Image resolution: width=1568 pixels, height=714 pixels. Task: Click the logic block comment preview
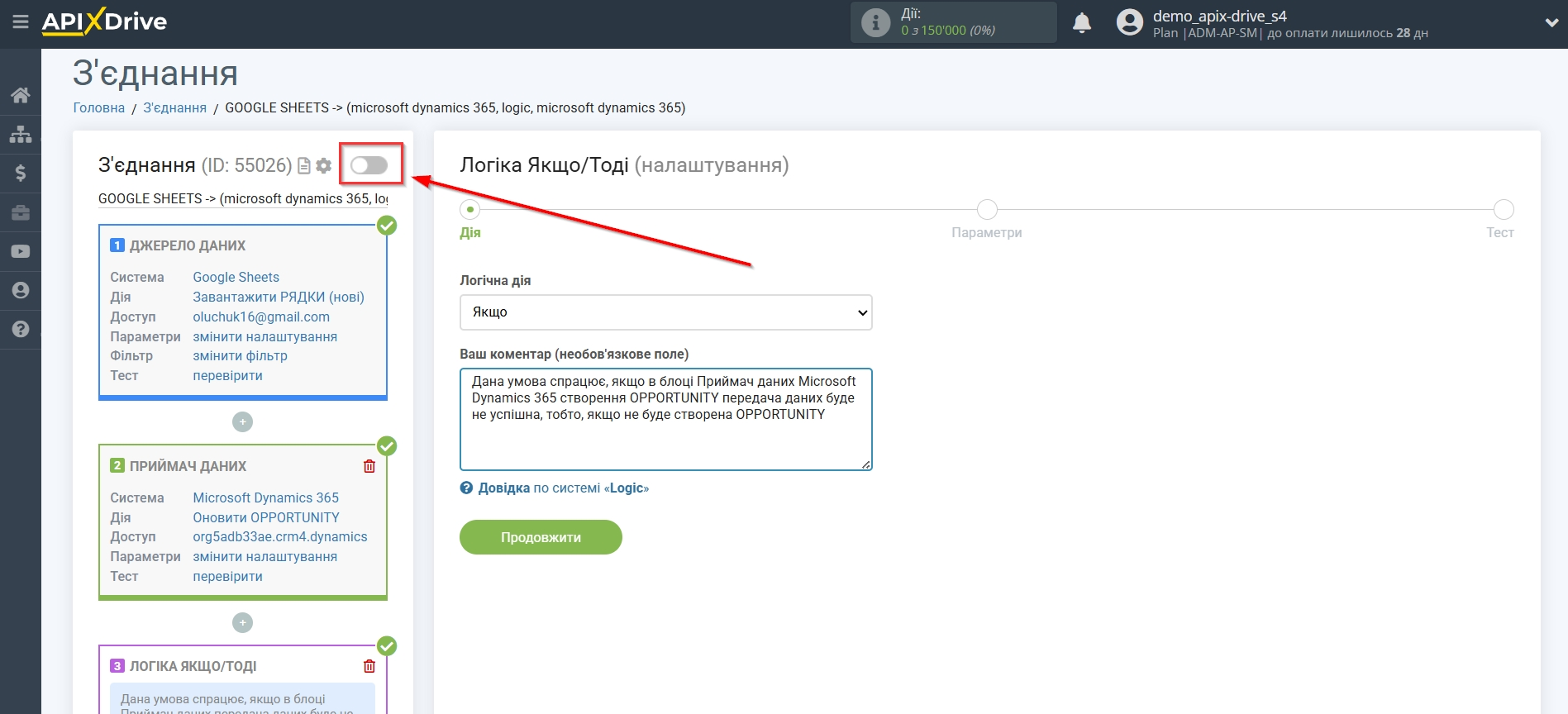(x=242, y=699)
